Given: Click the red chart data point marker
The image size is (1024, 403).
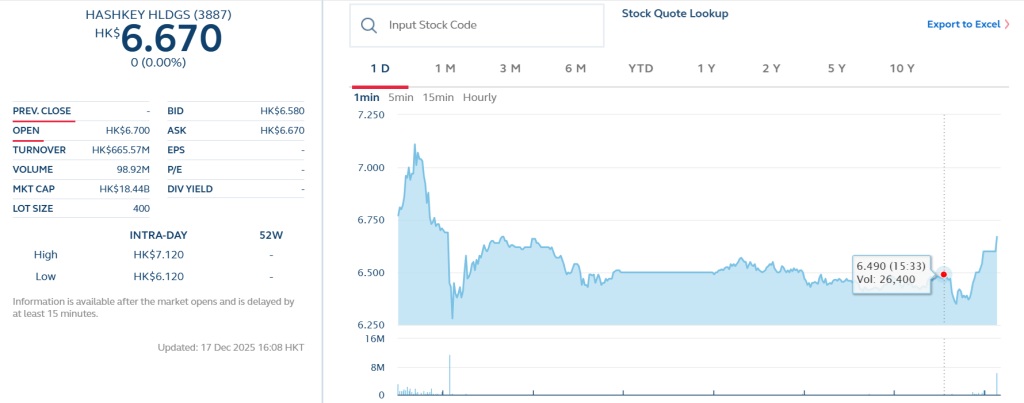Looking at the screenshot, I should (x=944, y=274).
